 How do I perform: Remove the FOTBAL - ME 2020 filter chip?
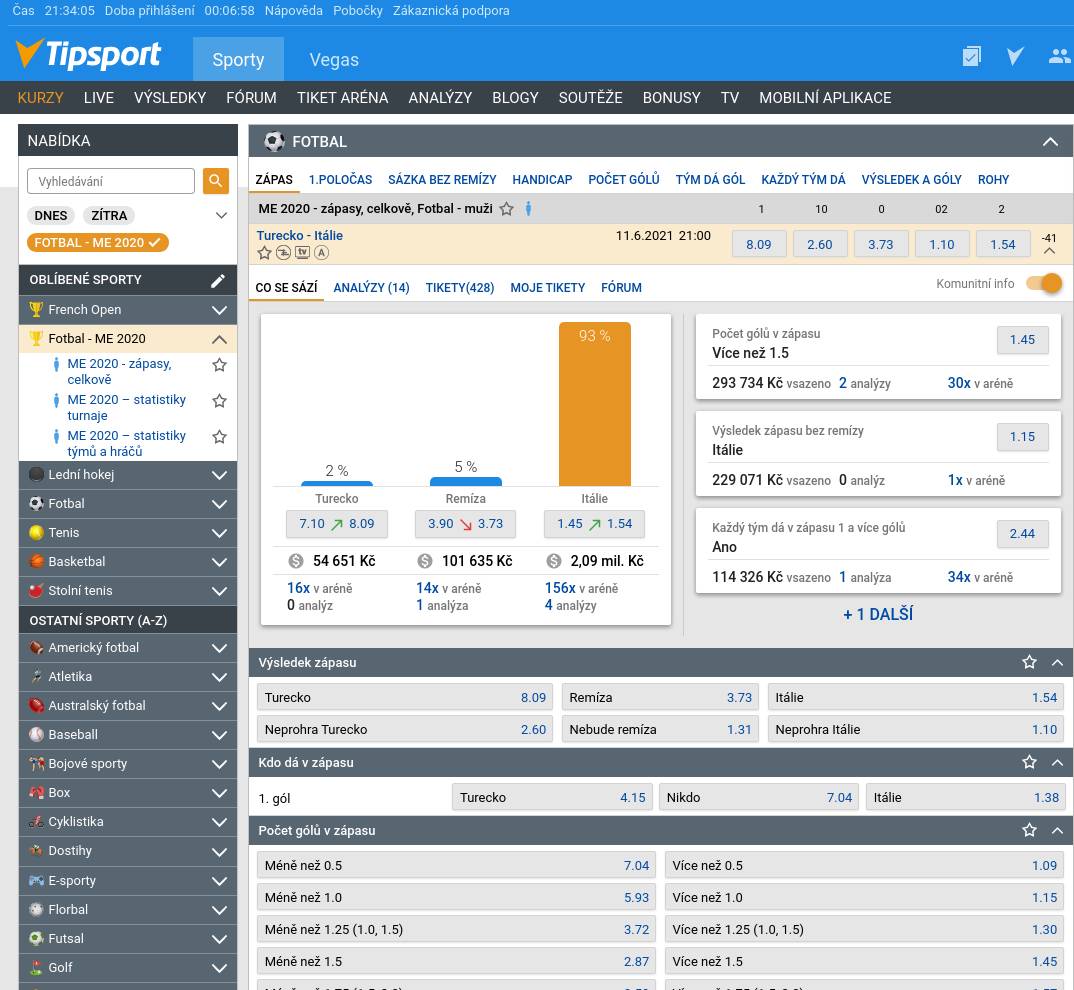98,243
